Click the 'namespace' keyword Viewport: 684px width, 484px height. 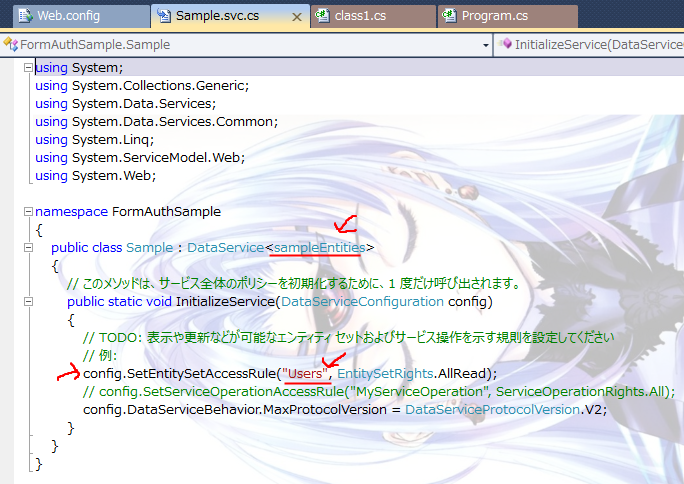coord(72,211)
